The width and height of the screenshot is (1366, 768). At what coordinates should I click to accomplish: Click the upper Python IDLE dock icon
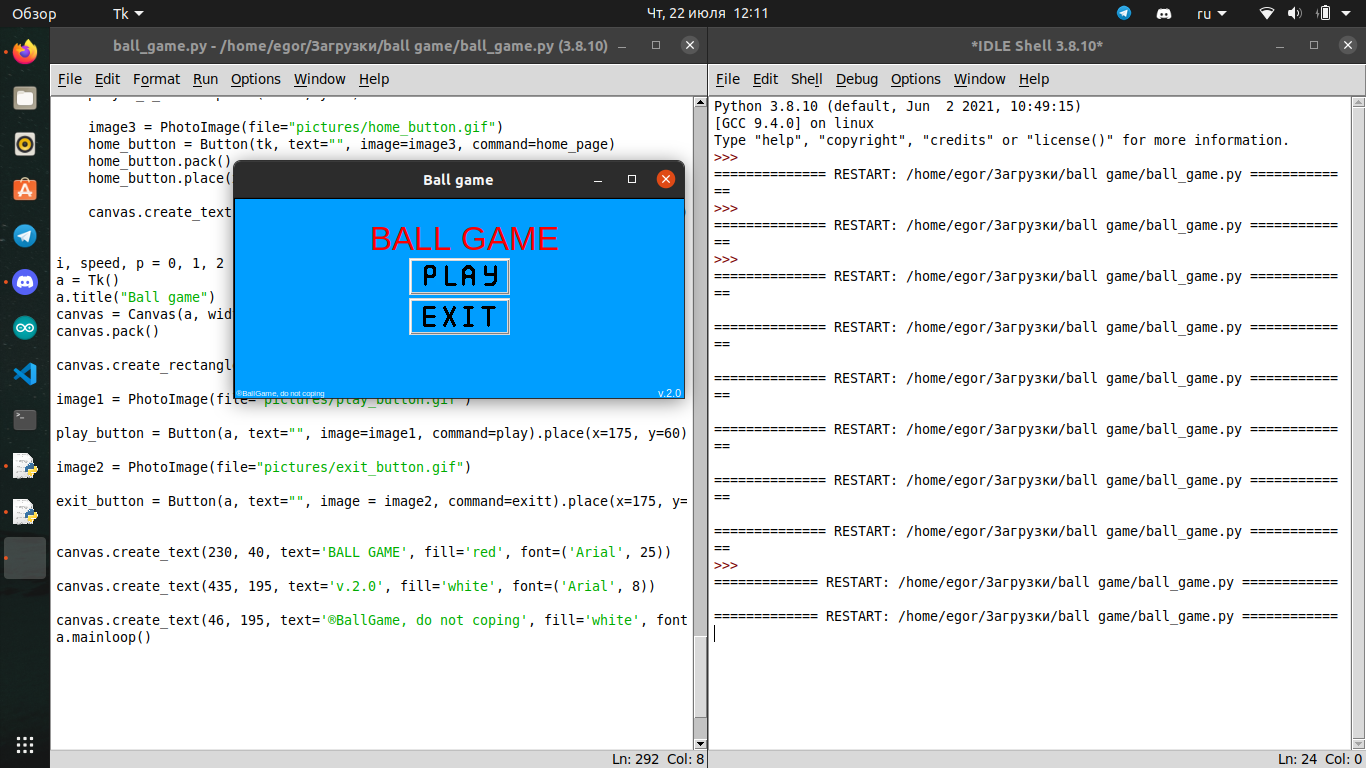(25, 466)
